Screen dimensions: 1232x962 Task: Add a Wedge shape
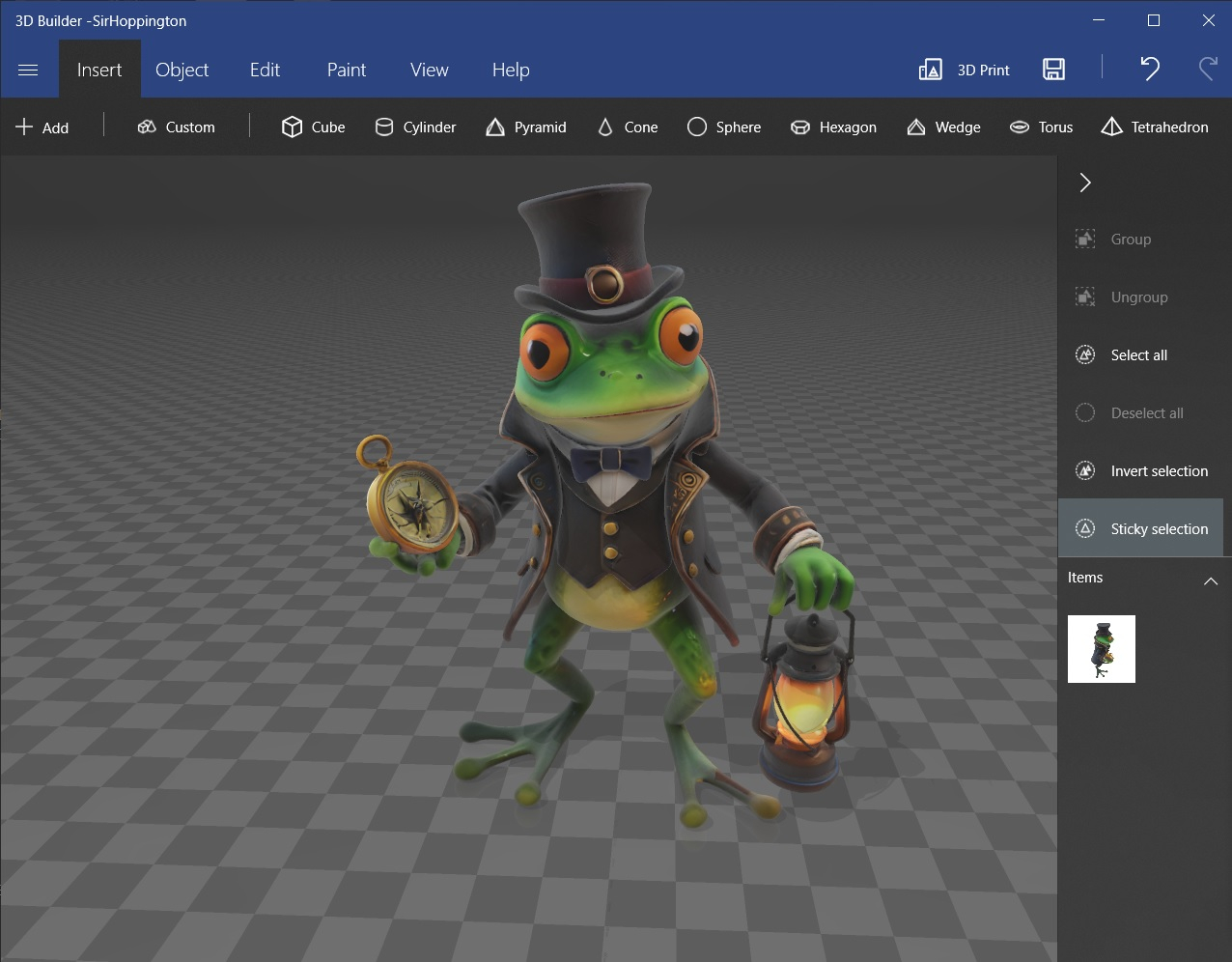tap(943, 127)
